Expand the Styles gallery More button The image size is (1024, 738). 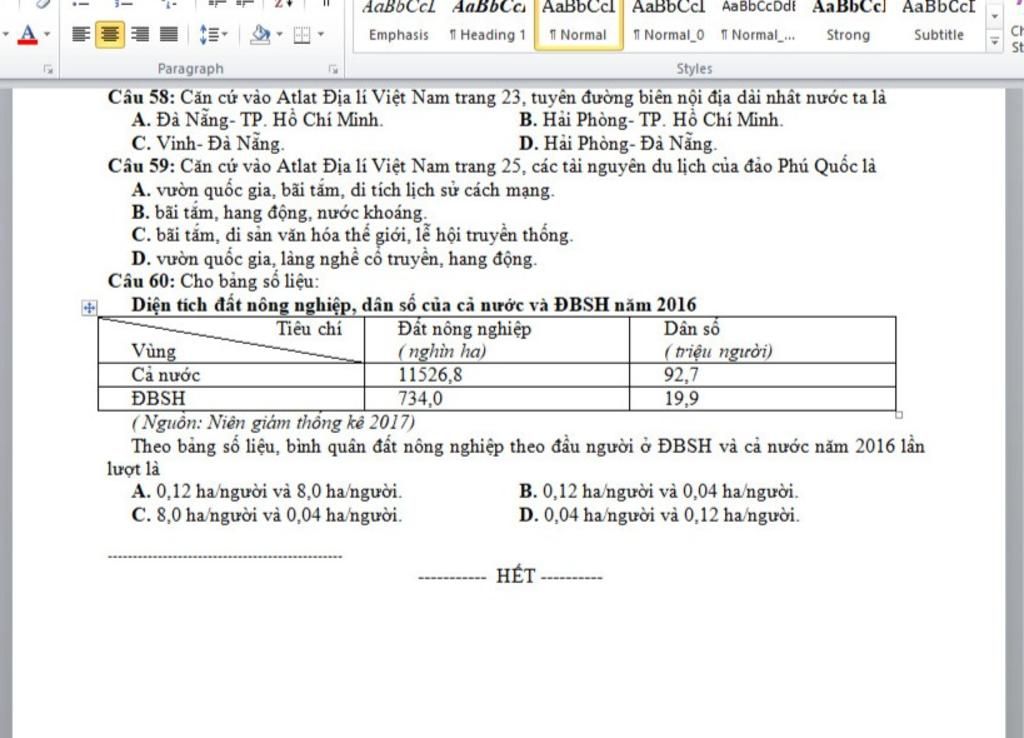pos(995,41)
